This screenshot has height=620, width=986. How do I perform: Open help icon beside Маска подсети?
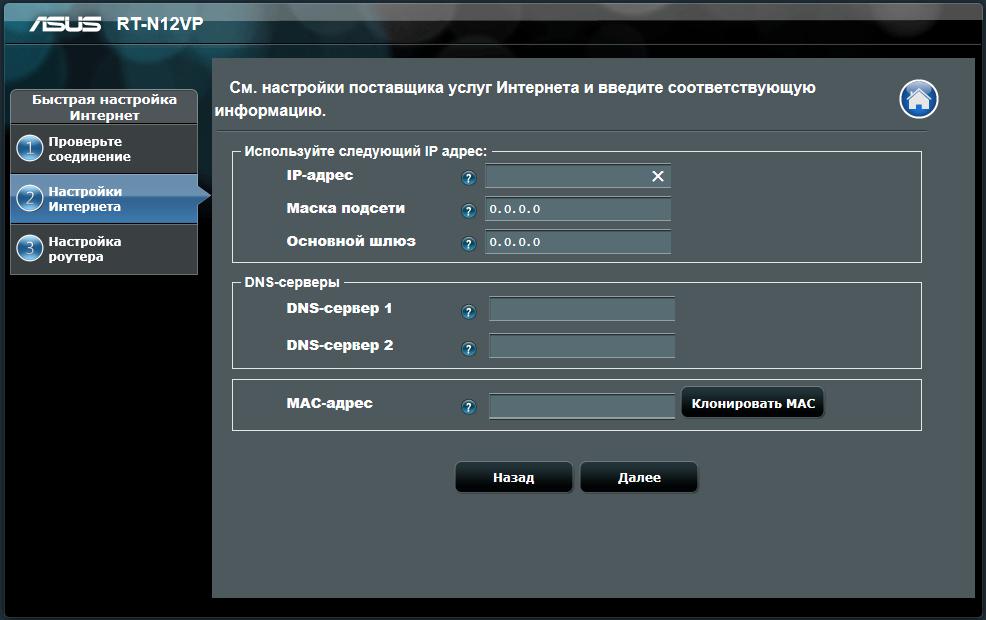click(x=468, y=211)
